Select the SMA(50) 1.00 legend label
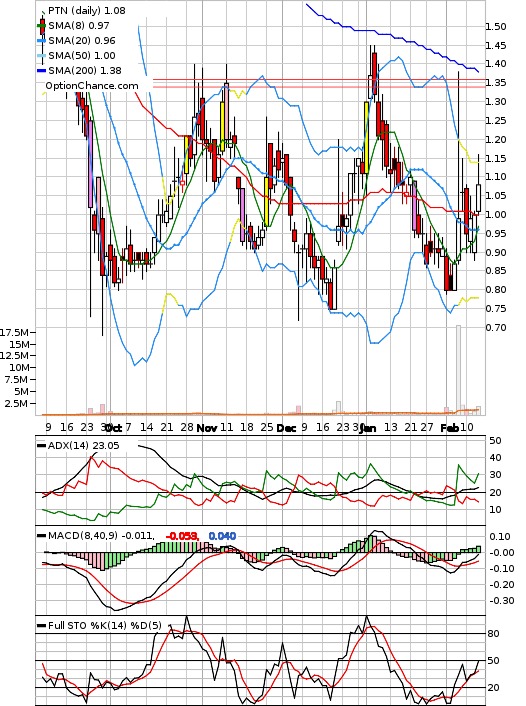526x706 pixels. 82,55
